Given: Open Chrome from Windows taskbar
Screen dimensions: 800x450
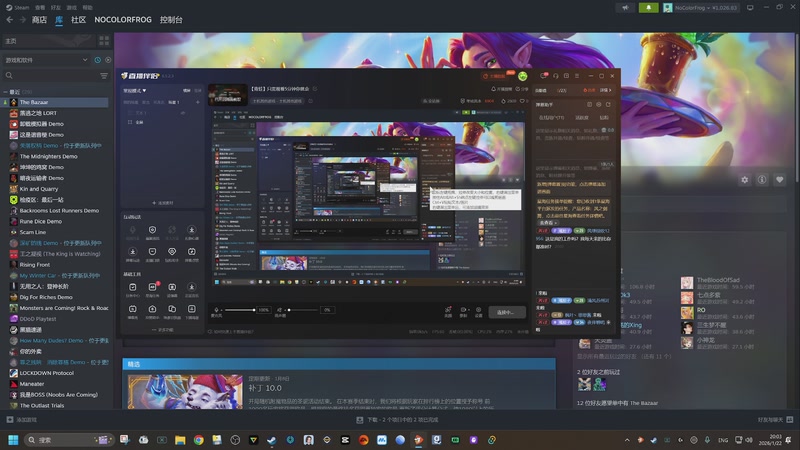Looking at the screenshot, I should tap(198, 440).
